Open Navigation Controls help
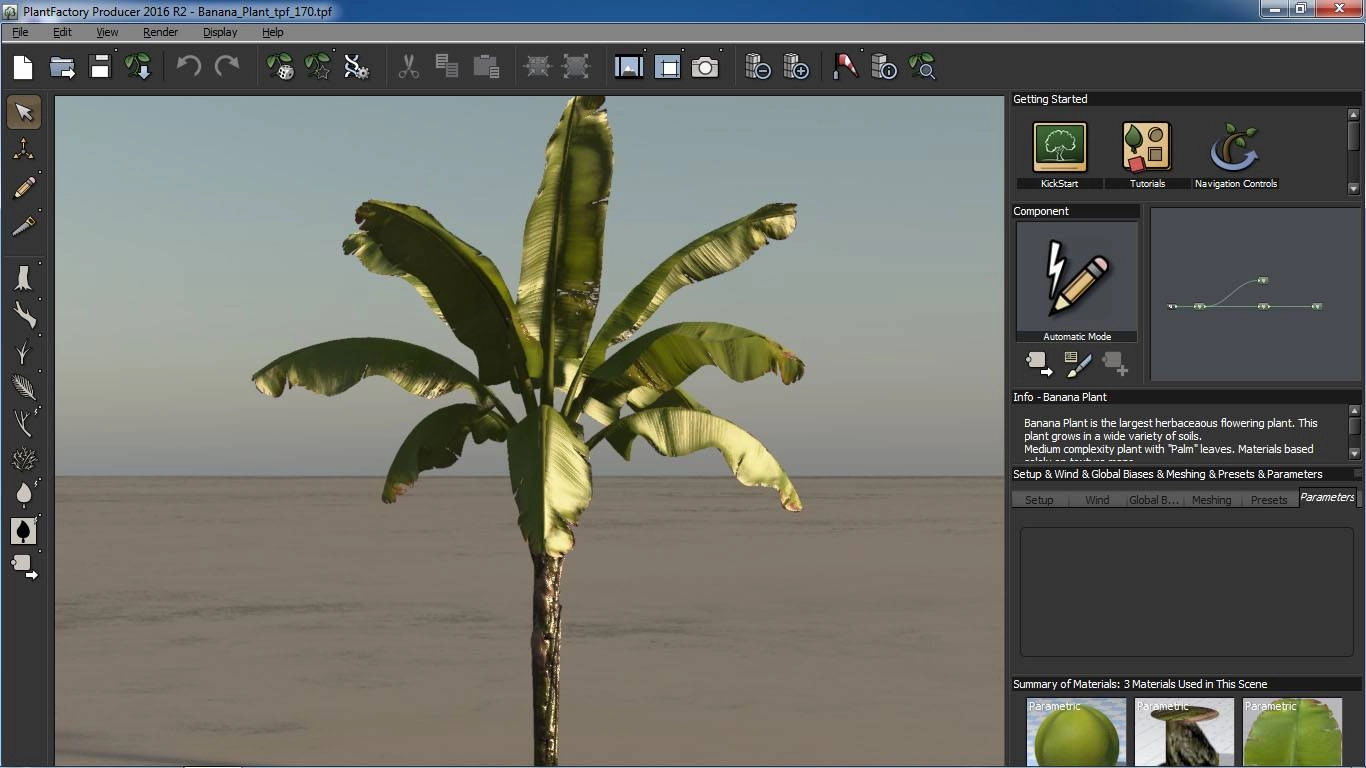Screen dimensions: 1366x768 coord(1236,155)
